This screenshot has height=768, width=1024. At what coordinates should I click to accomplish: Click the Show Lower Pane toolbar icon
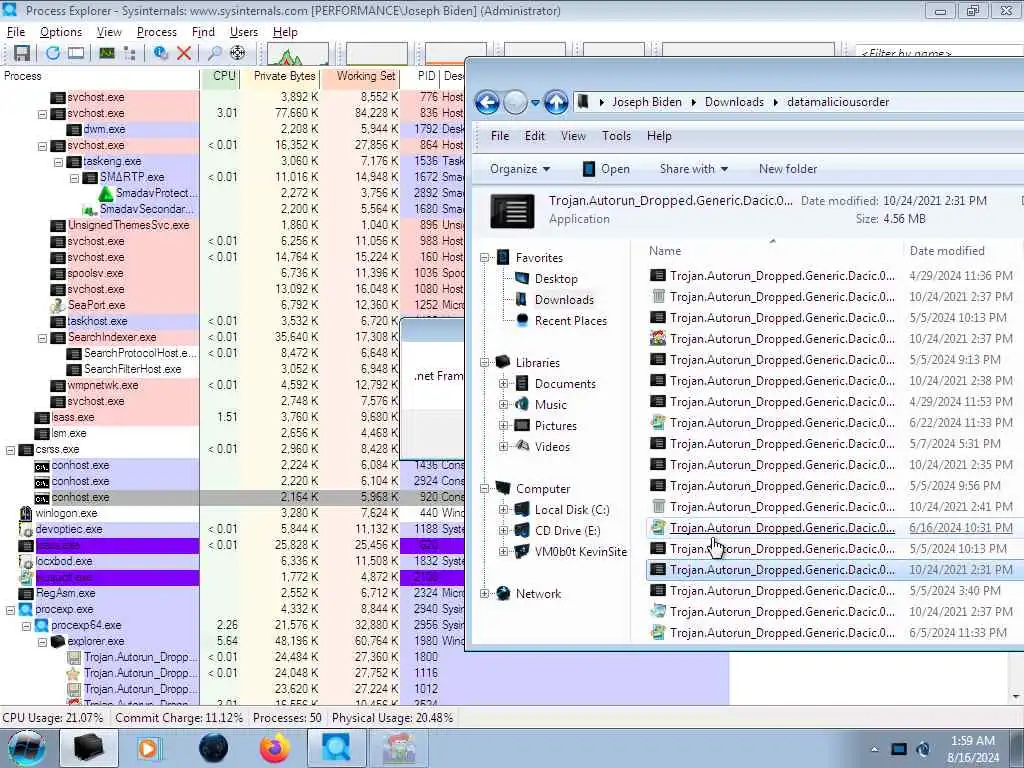[76, 53]
